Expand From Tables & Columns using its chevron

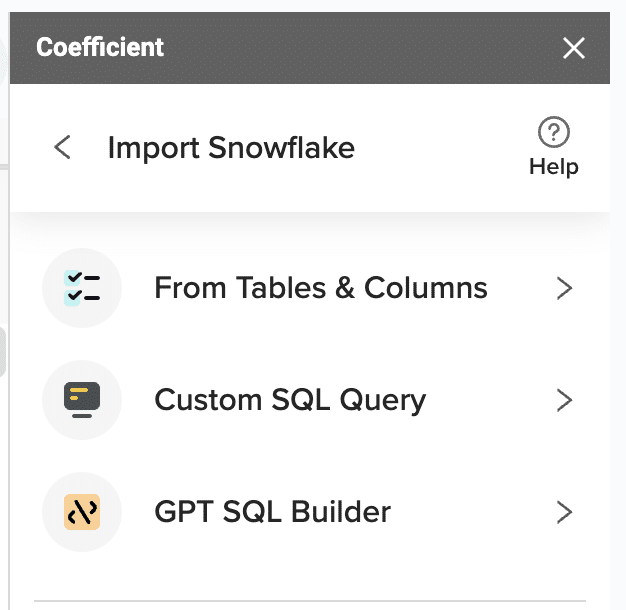point(565,289)
